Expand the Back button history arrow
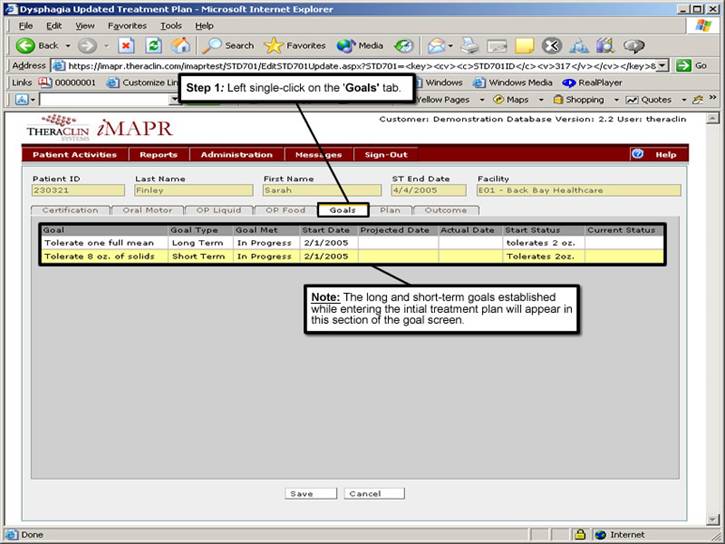The image size is (725, 544). tap(66, 45)
